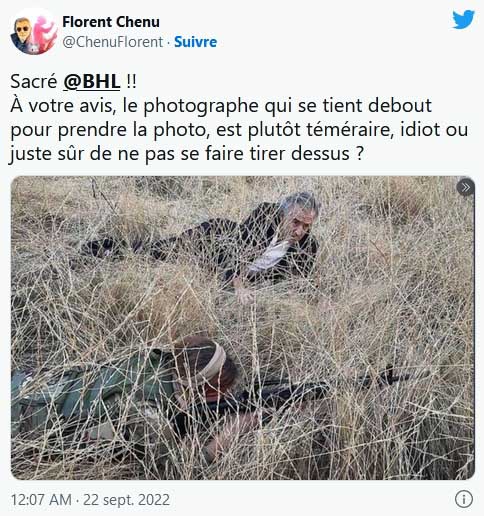Open the tweet via 12:07 AM timestamp
The height and width of the screenshot is (516, 484).
pyautogui.click(x=41, y=500)
